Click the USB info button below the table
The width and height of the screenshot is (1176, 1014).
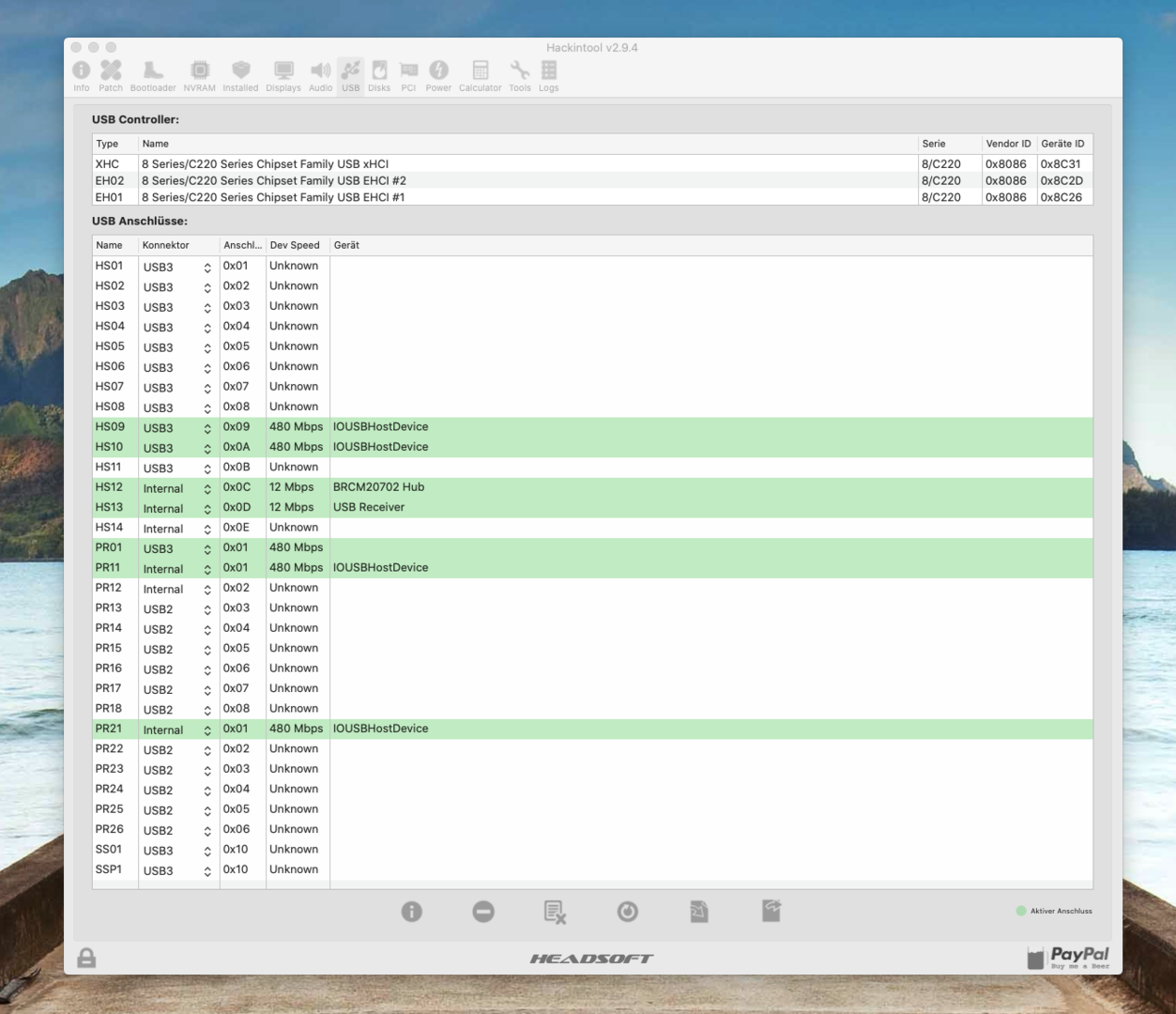[x=412, y=912]
